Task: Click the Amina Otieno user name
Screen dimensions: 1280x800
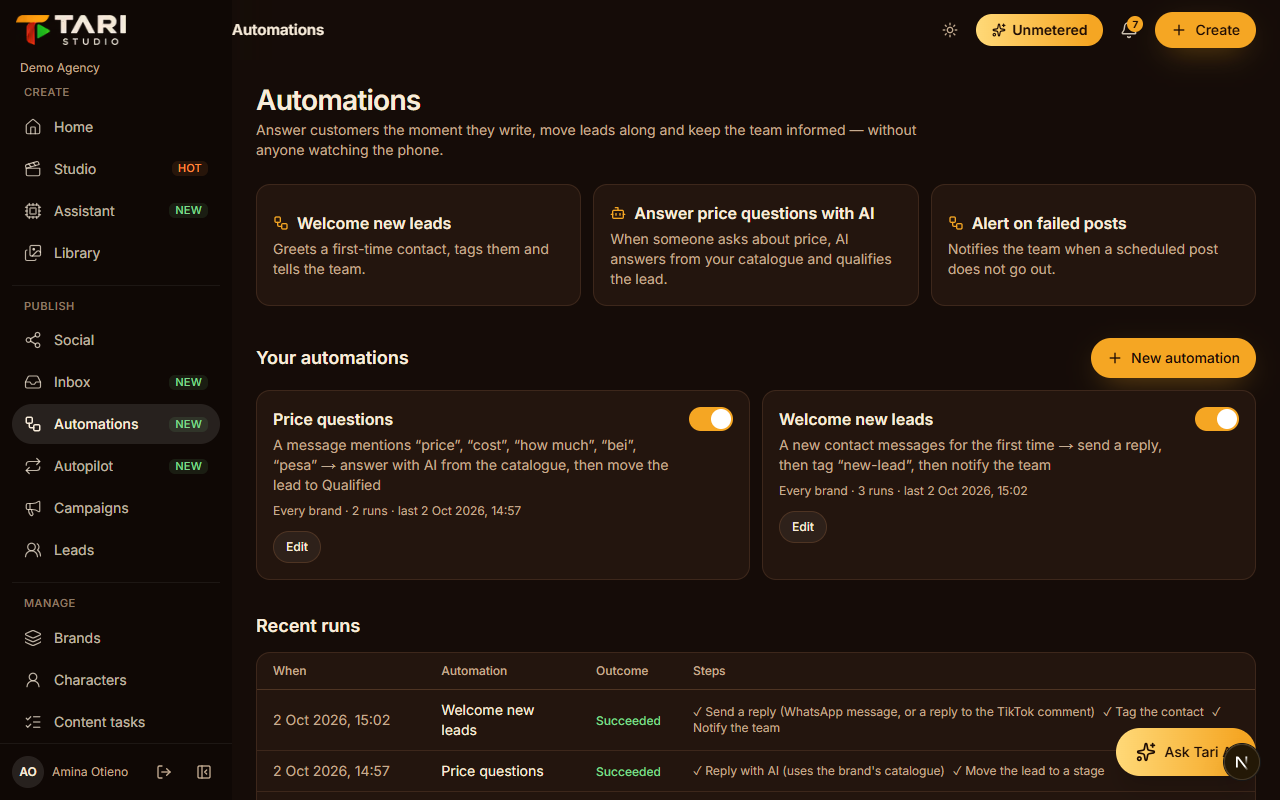Action: pos(90,772)
